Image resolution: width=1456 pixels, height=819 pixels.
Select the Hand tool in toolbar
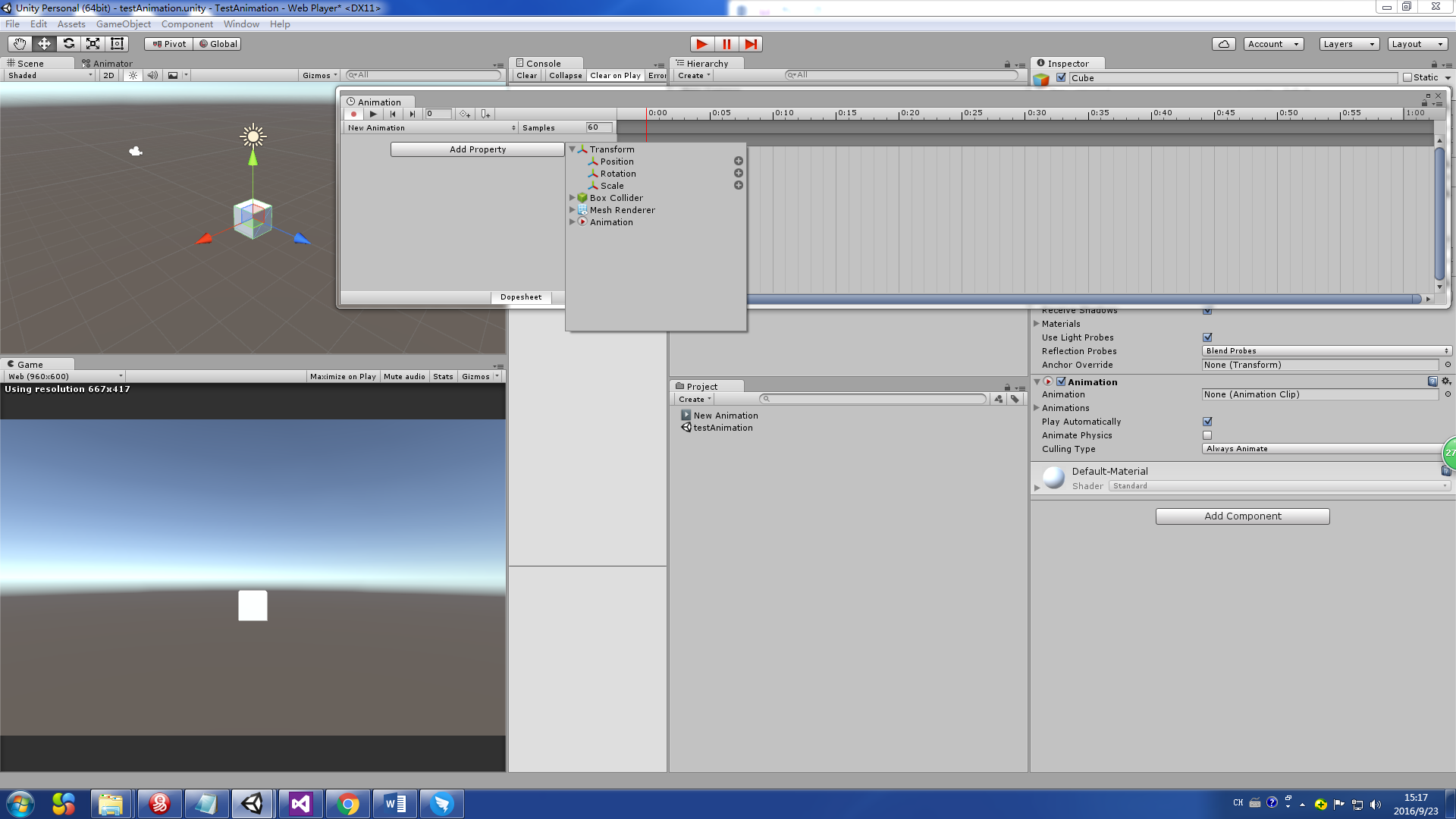[19, 44]
